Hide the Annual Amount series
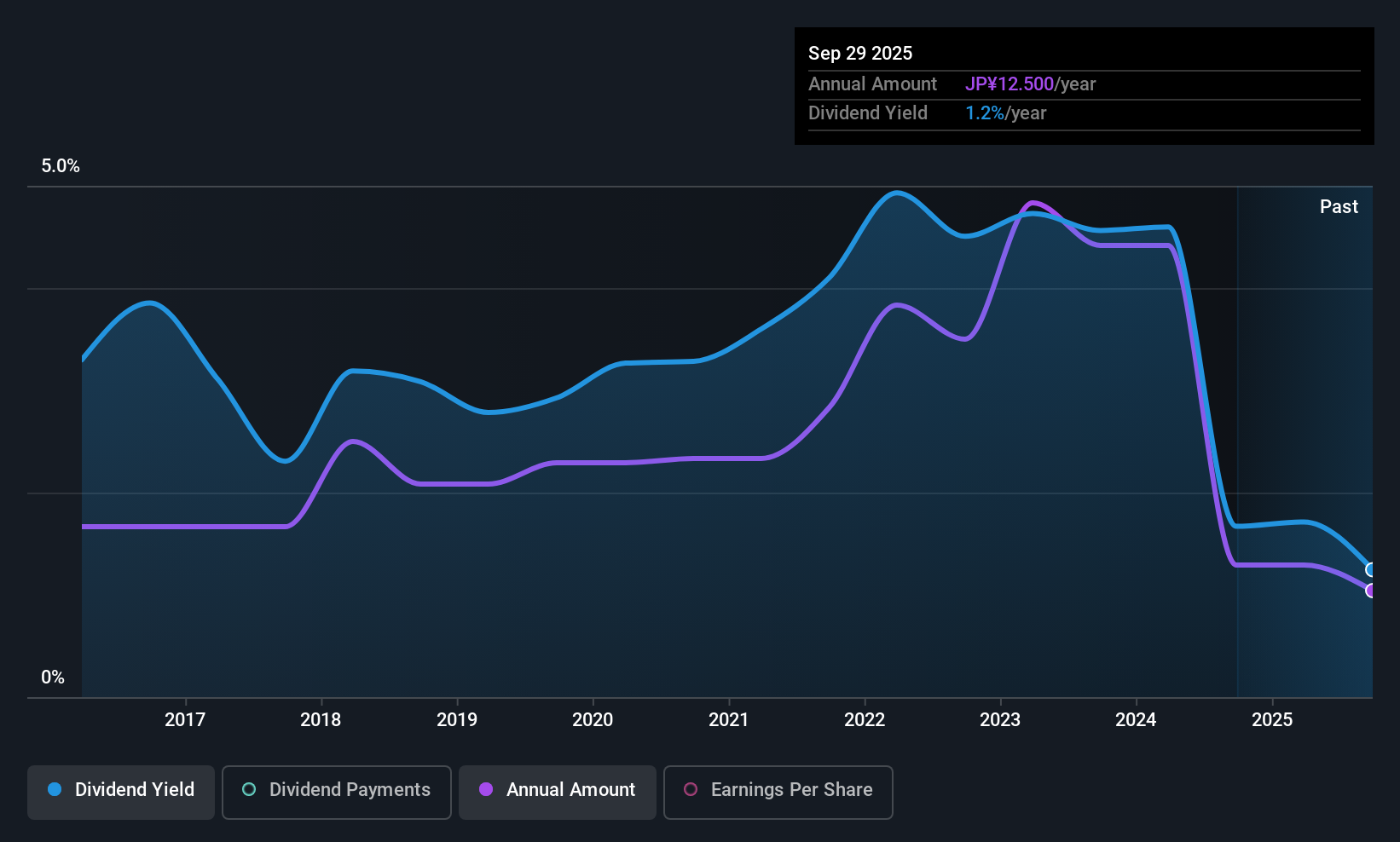The image size is (1400, 842). [x=558, y=792]
